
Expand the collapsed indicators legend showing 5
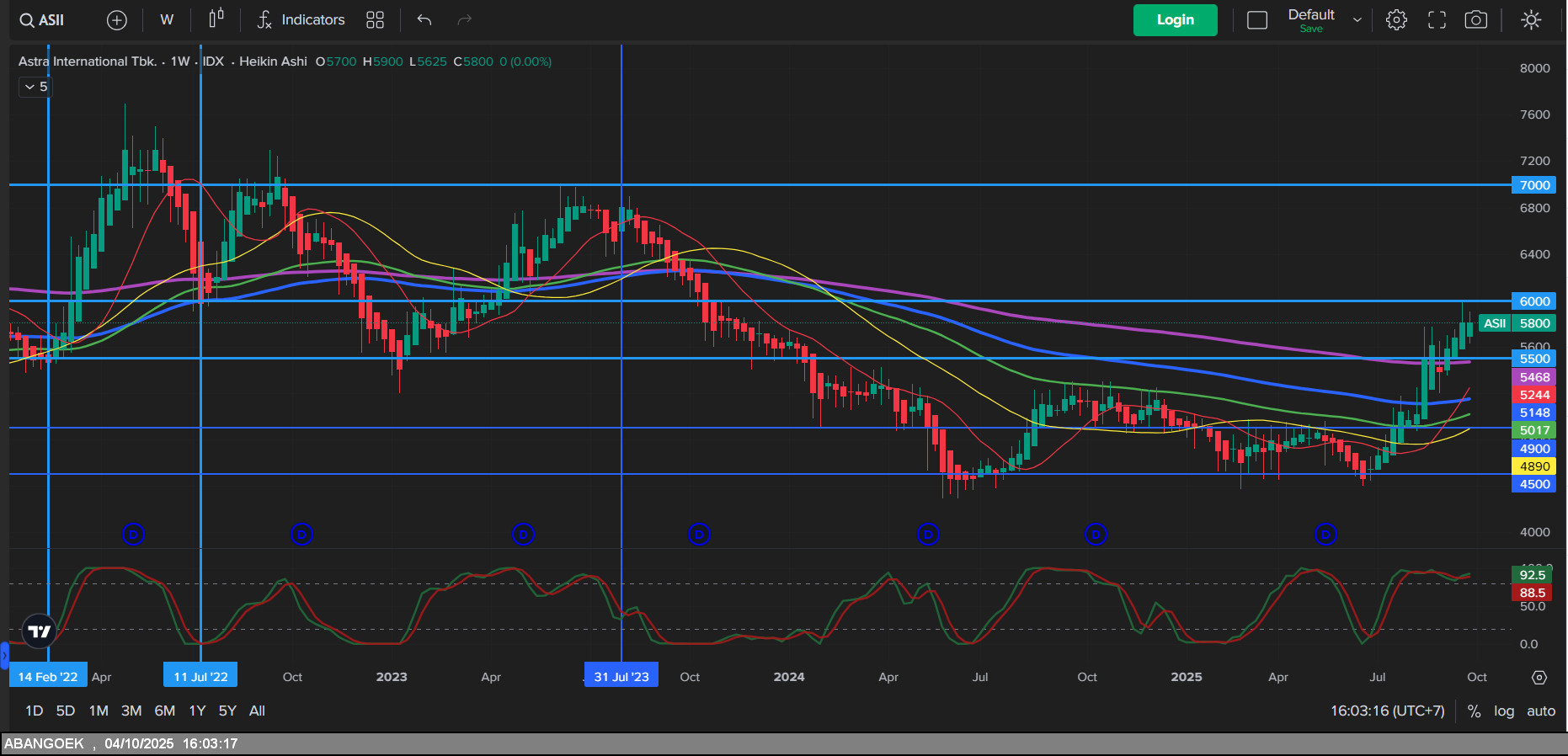(35, 87)
